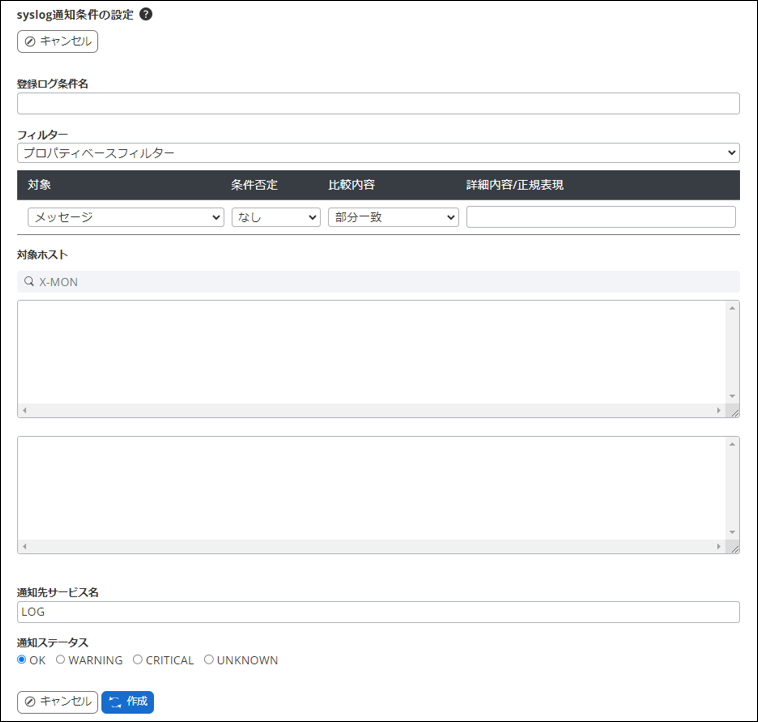Viewport: 758px width, 722px height.
Task: Click the 詳細内容/正規表現 input field
Action: click(600, 217)
